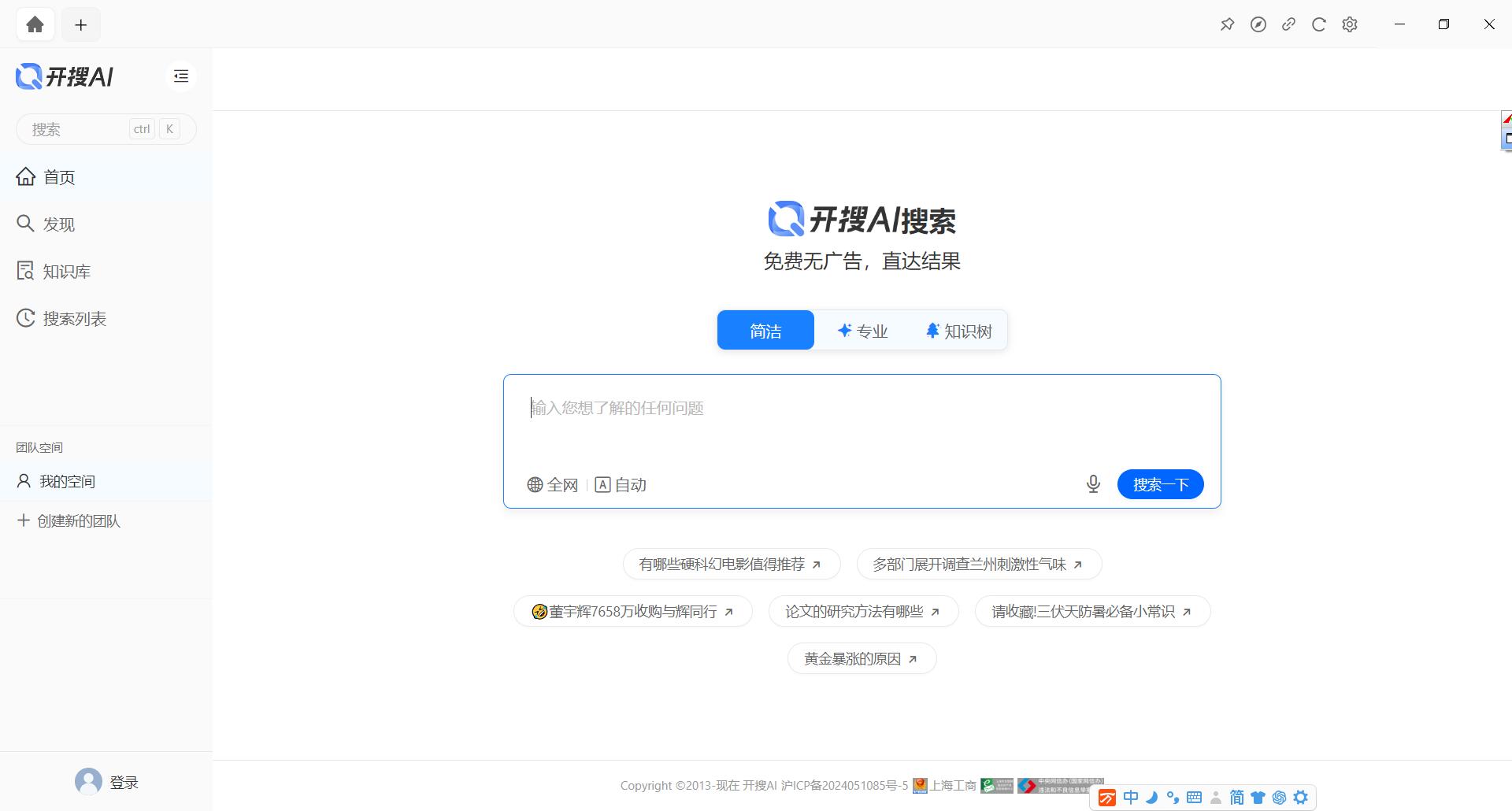The width and height of the screenshot is (1512, 811).
Task: Click the user avatar icon beside 登录
Action: 88,781
